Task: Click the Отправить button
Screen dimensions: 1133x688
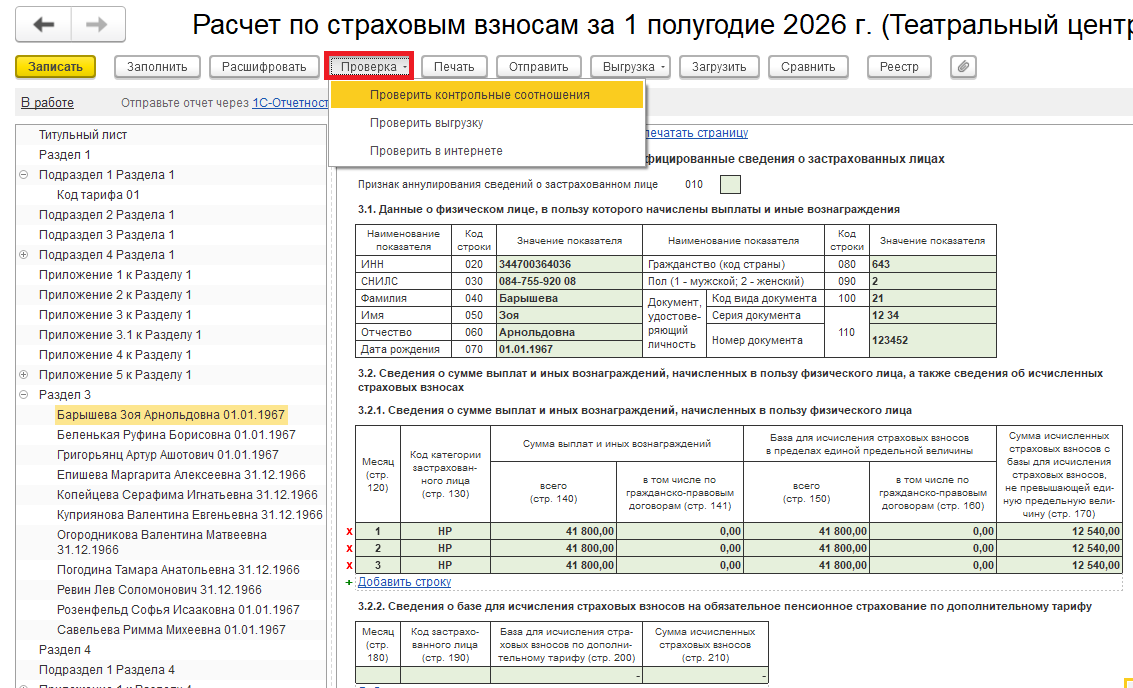Action: tap(538, 66)
